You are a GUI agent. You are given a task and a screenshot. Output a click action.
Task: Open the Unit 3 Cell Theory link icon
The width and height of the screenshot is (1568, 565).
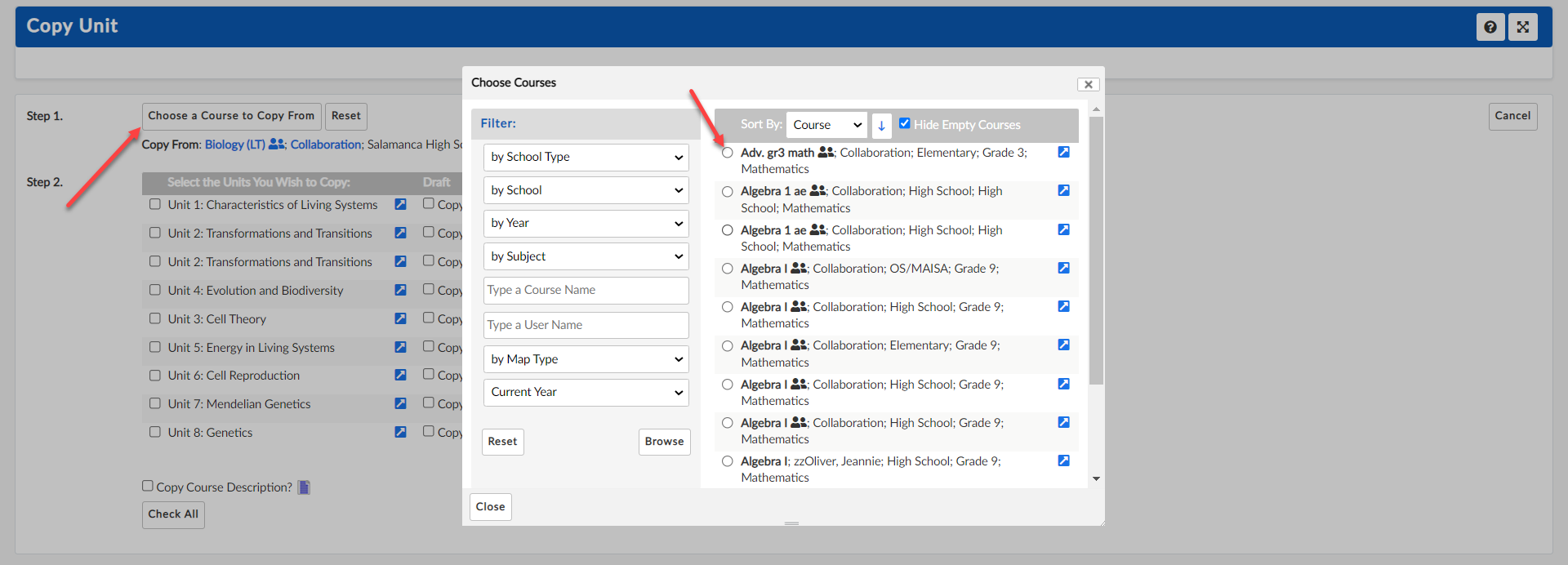[x=400, y=318]
